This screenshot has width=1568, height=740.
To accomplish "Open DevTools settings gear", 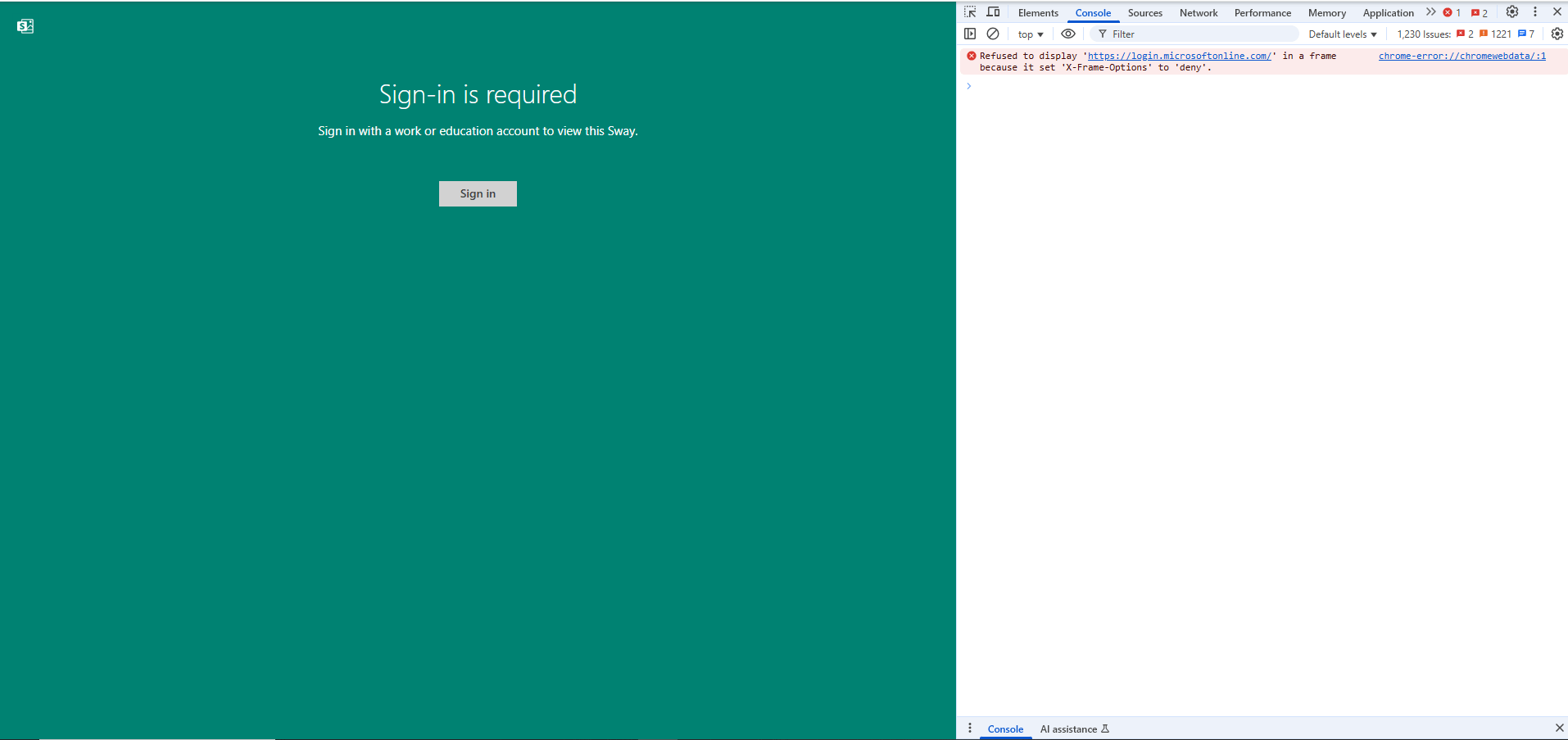I will click(x=1512, y=12).
